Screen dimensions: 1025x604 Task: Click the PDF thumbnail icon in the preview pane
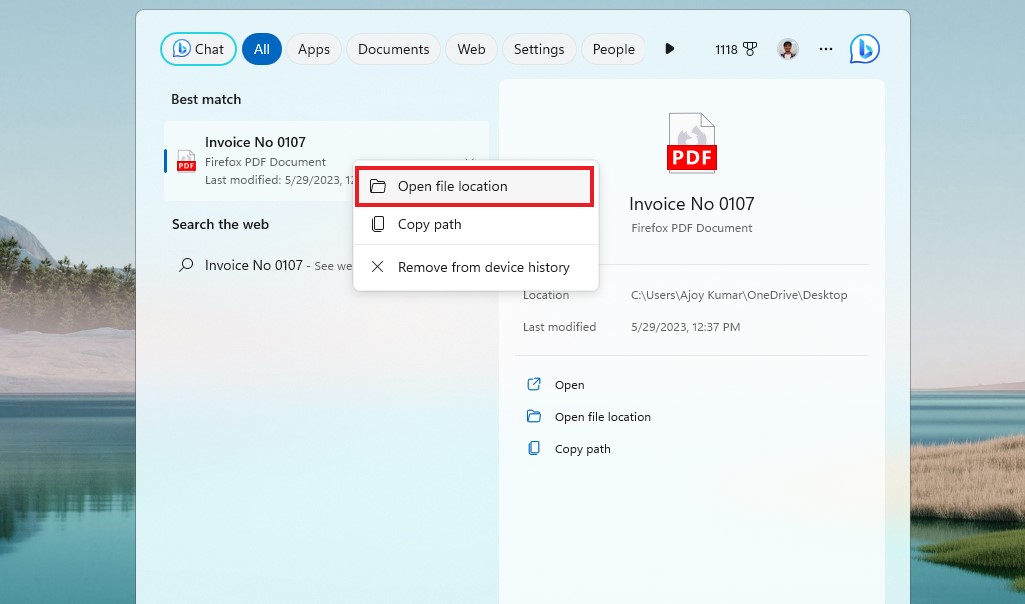691,141
